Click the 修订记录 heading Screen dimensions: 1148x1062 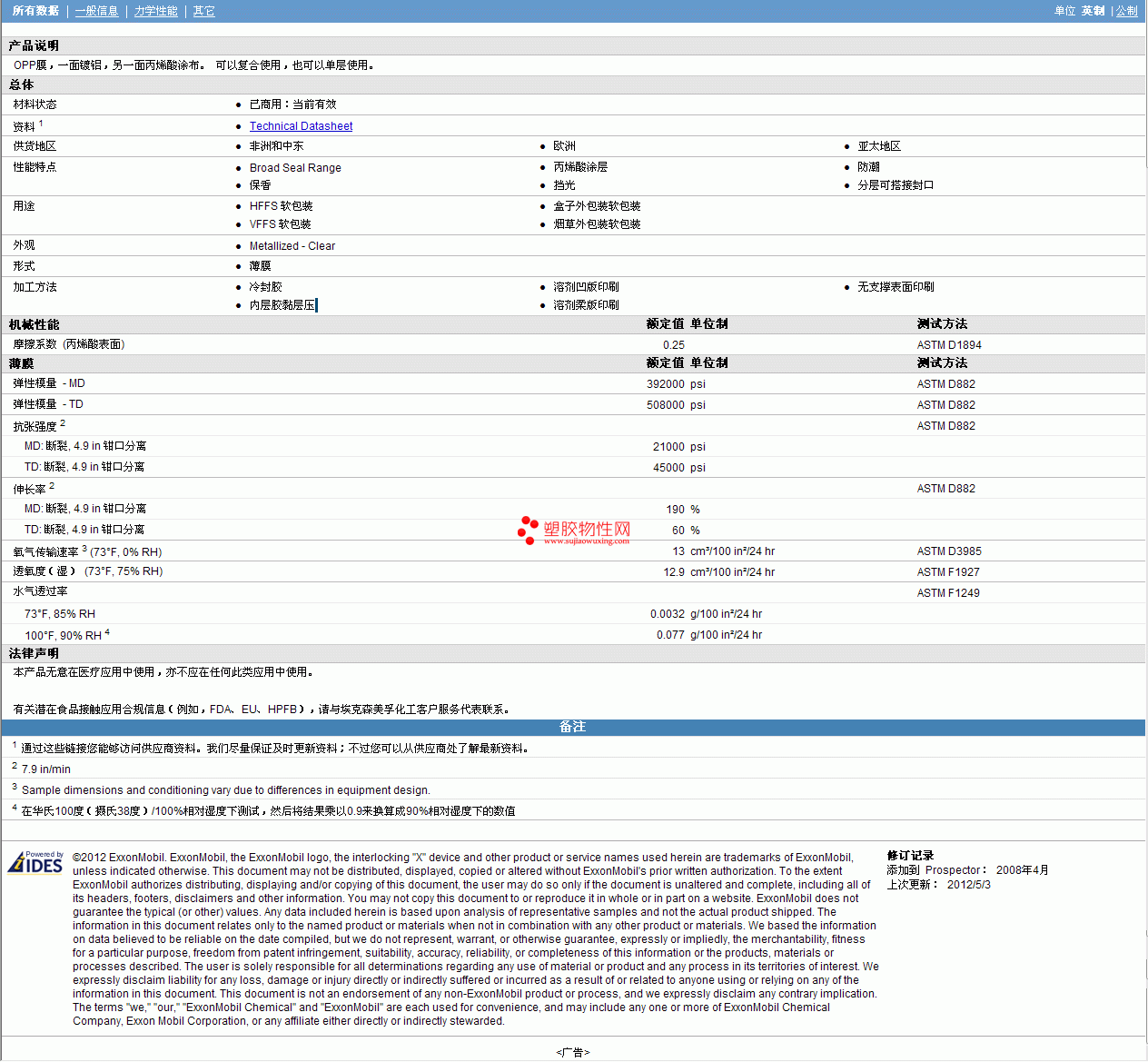(910, 856)
